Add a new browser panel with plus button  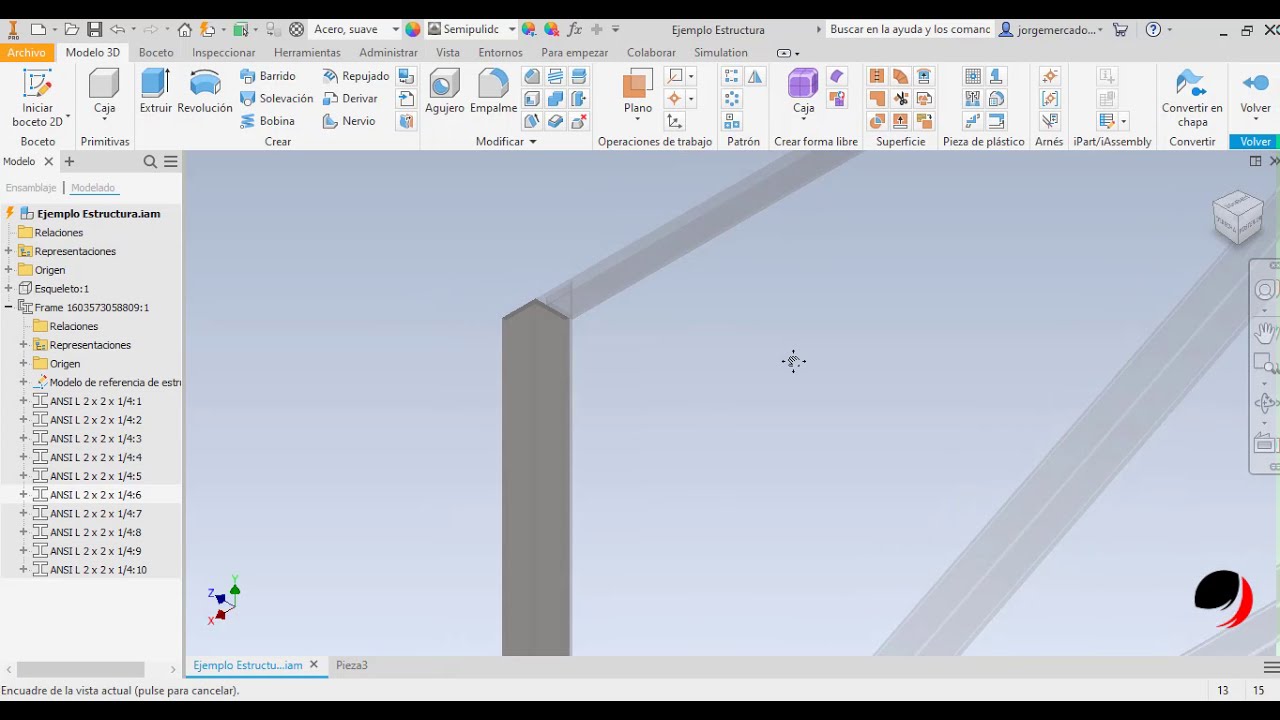point(69,161)
